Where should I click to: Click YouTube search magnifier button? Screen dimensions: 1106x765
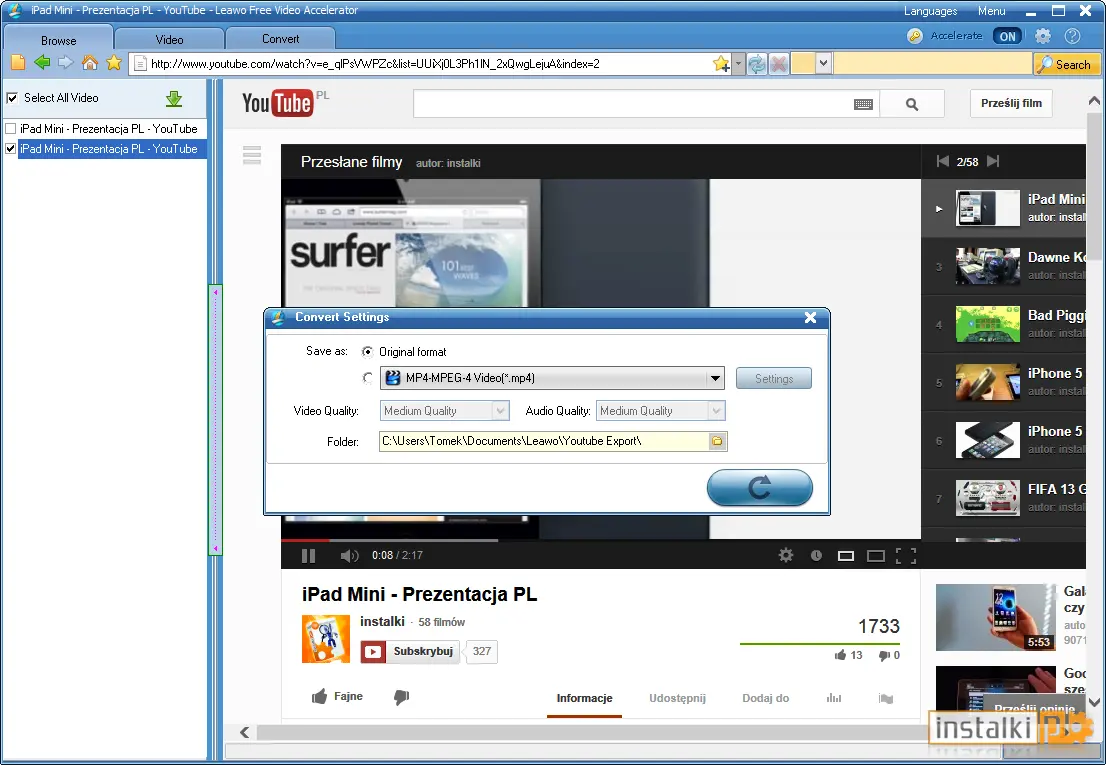(912, 104)
